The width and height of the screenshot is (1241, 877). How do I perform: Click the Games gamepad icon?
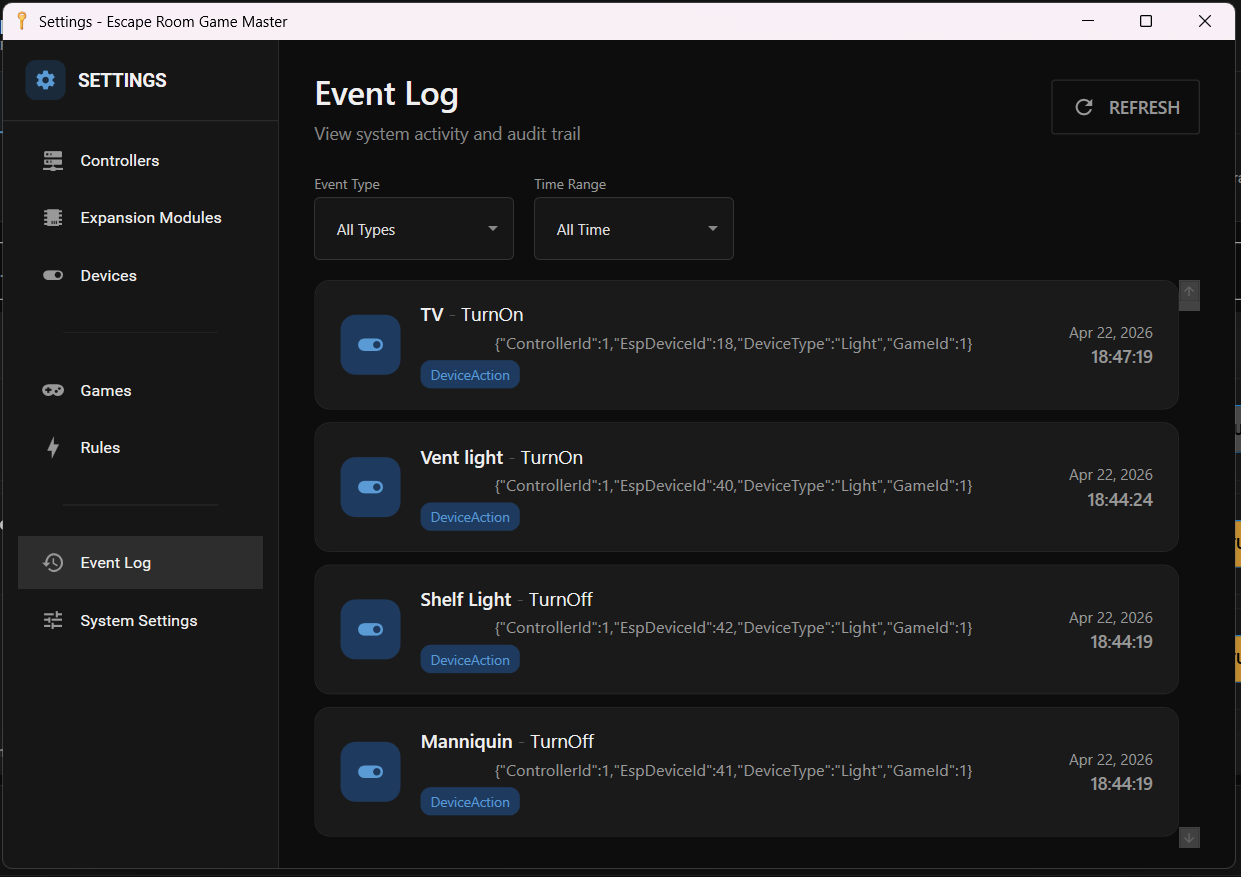click(53, 391)
